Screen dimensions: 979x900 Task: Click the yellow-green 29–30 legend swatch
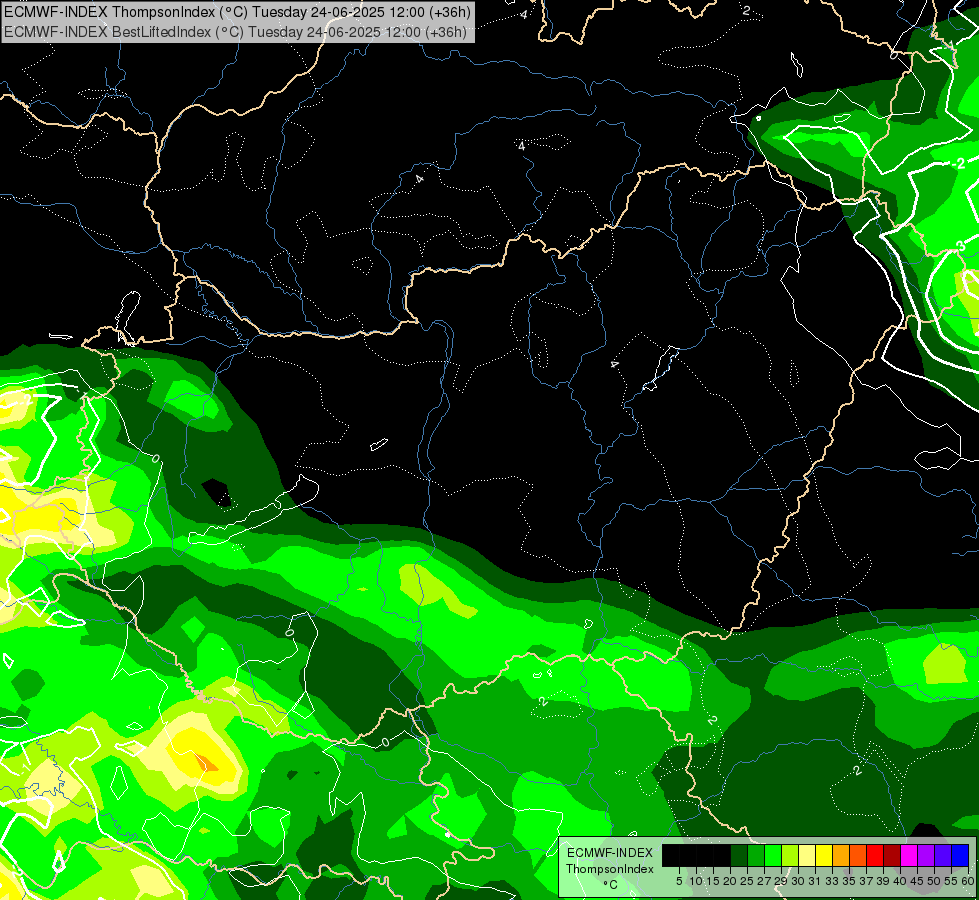pyautogui.click(x=790, y=855)
